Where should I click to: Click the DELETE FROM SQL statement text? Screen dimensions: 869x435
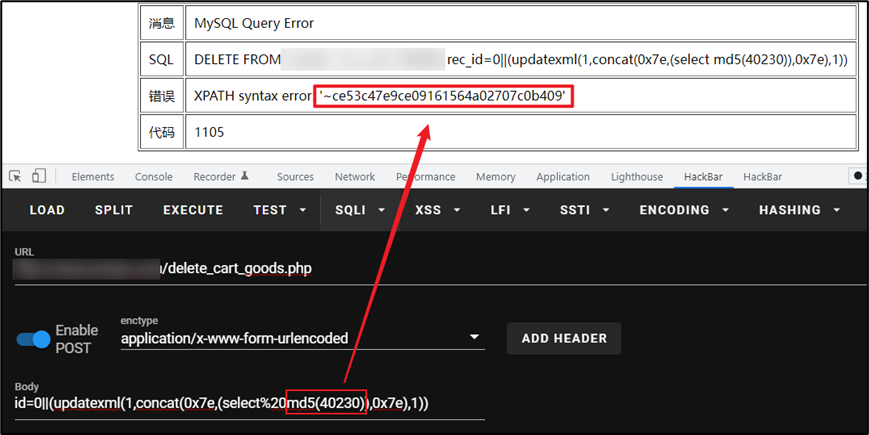[x=521, y=59]
